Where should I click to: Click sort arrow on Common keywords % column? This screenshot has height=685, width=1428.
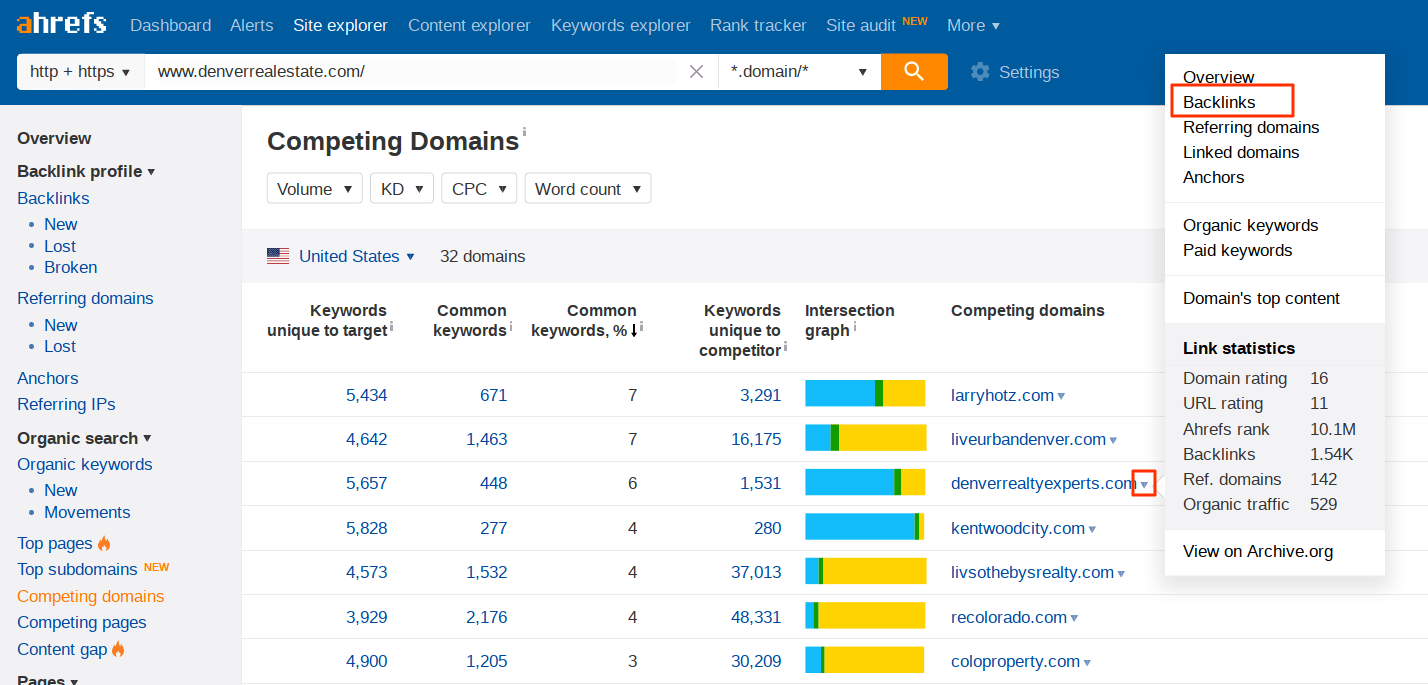pyautogui.click(x=633, y=331)
